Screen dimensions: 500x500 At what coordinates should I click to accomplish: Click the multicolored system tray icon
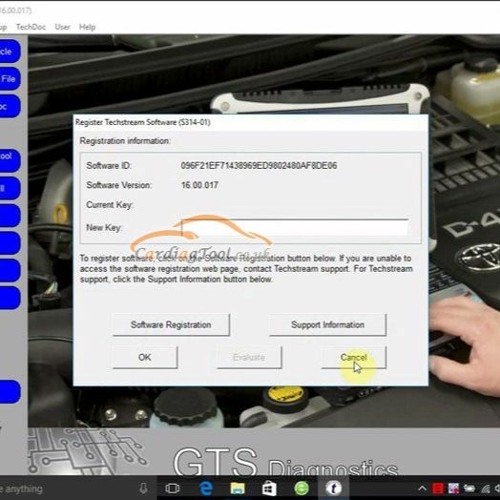[453, 489]
